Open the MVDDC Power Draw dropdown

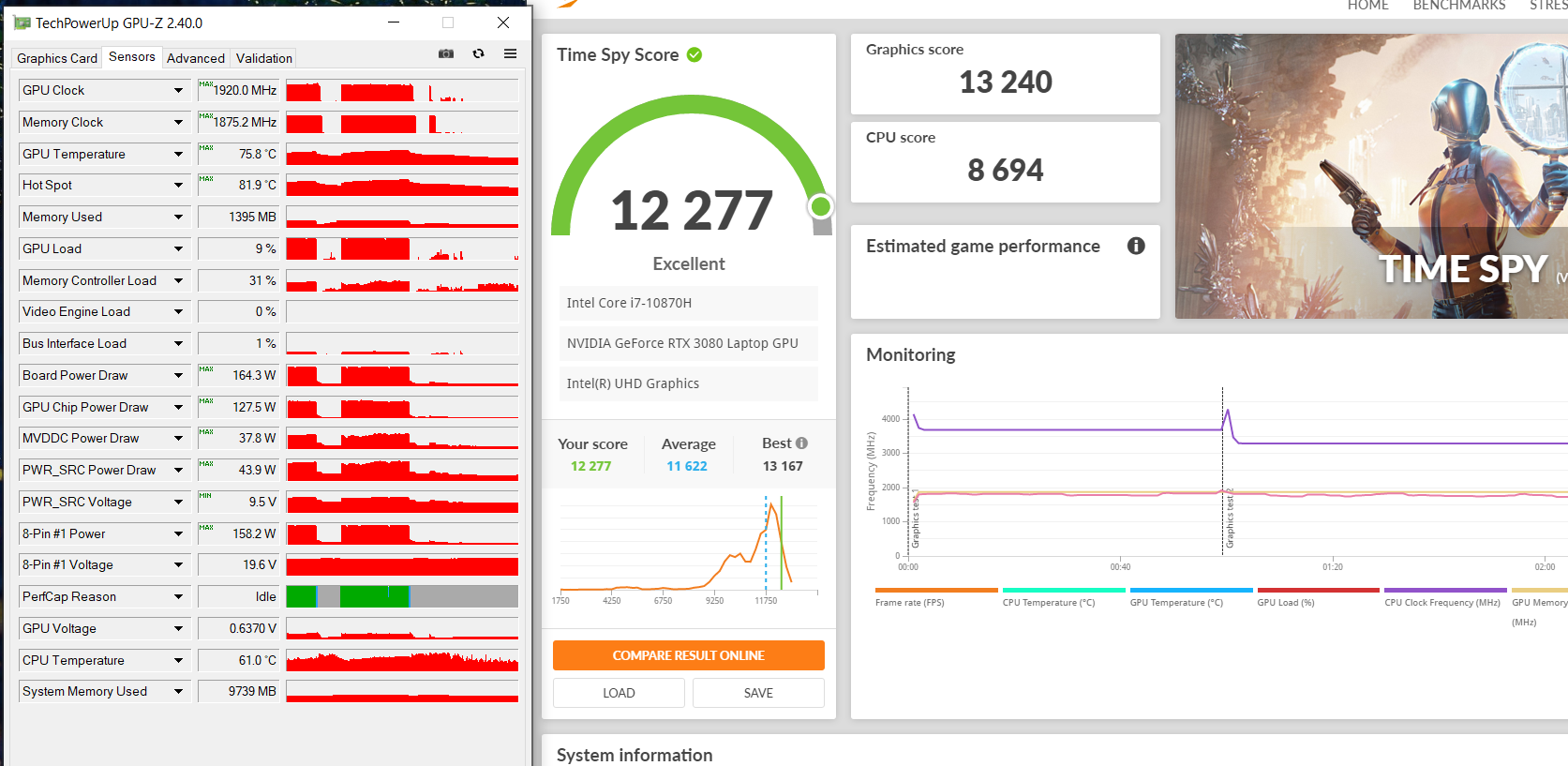178,438
